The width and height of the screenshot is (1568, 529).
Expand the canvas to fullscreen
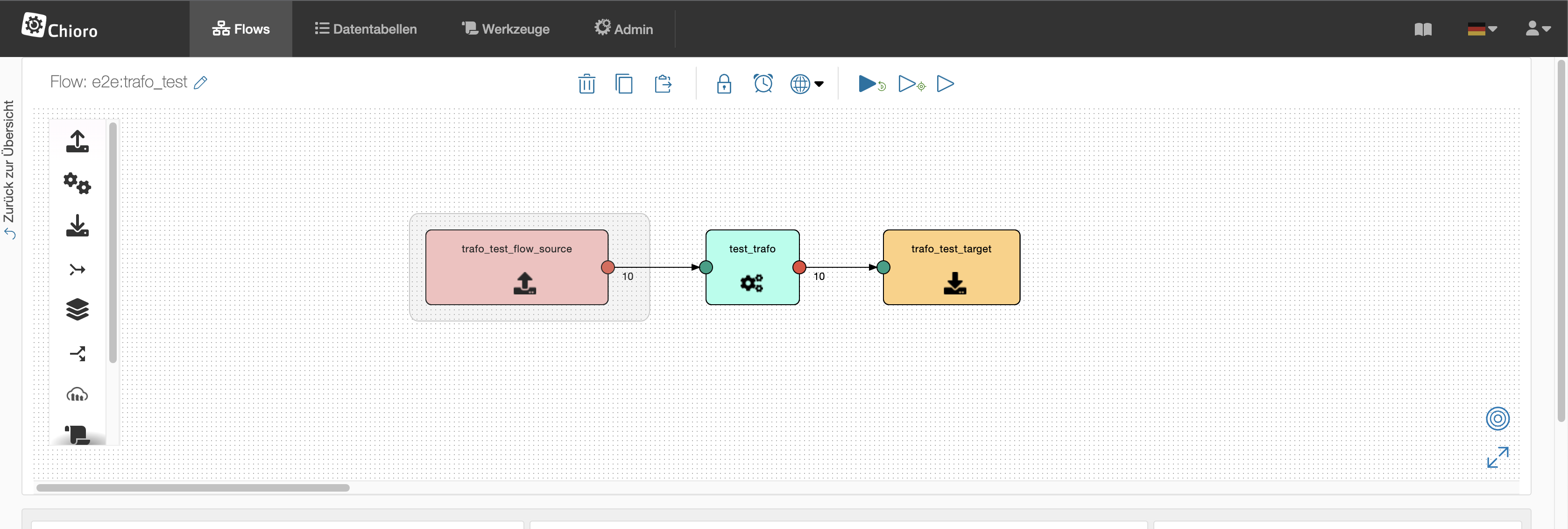[x=1497, y=457]
